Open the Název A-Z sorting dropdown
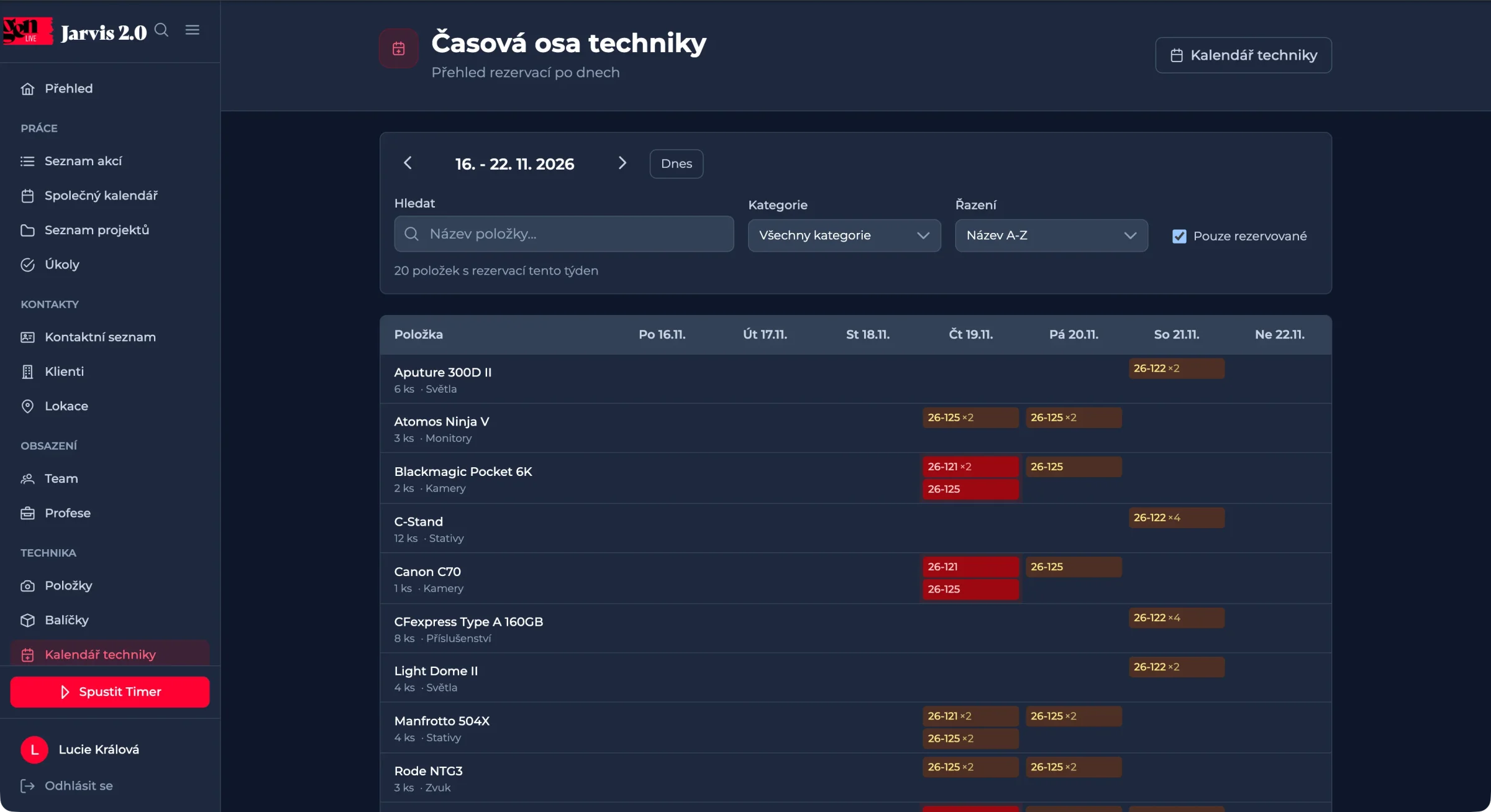The image size is (1491, 812). pyautogui.click(x=1051, y=235)
